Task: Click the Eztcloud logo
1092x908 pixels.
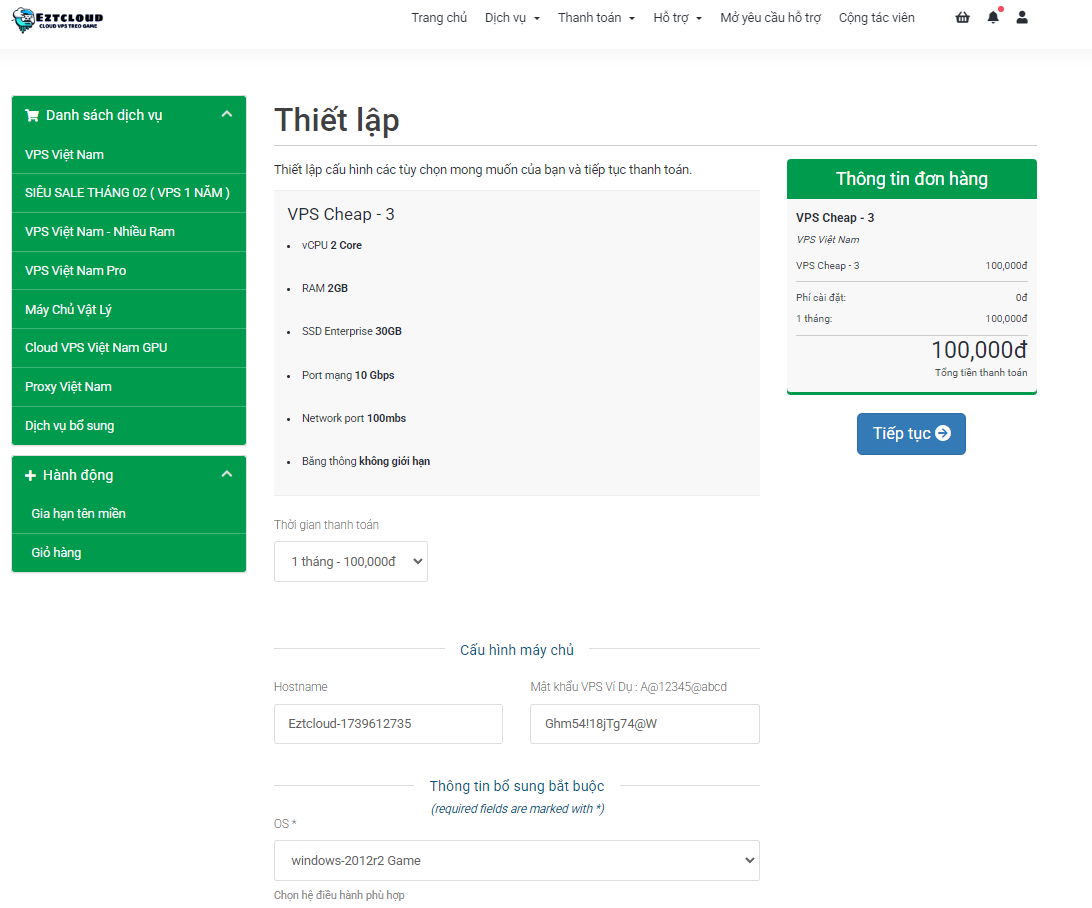Action: 57,18
